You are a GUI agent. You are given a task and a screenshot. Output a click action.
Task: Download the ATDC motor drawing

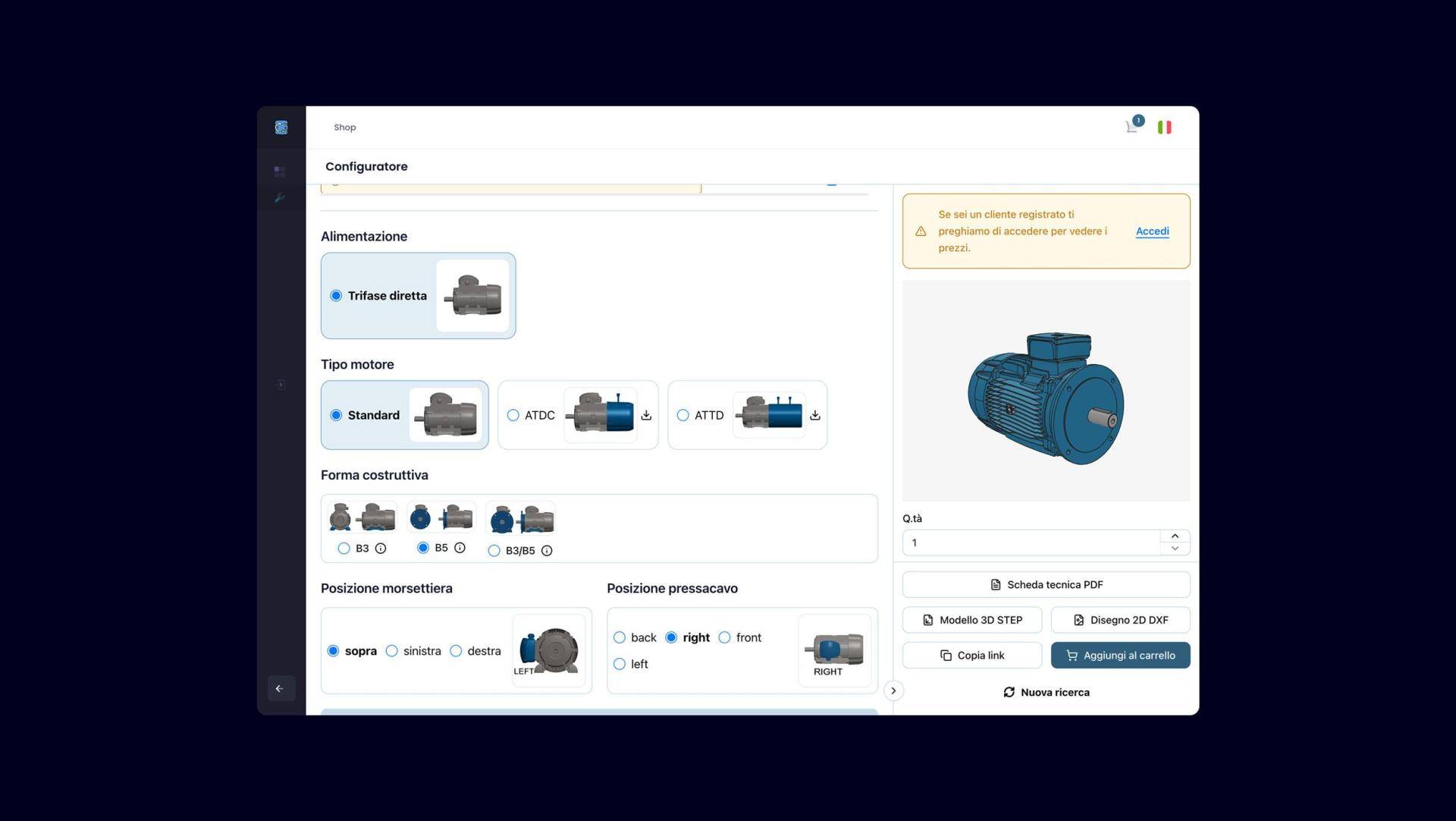[x=646, y=415]
